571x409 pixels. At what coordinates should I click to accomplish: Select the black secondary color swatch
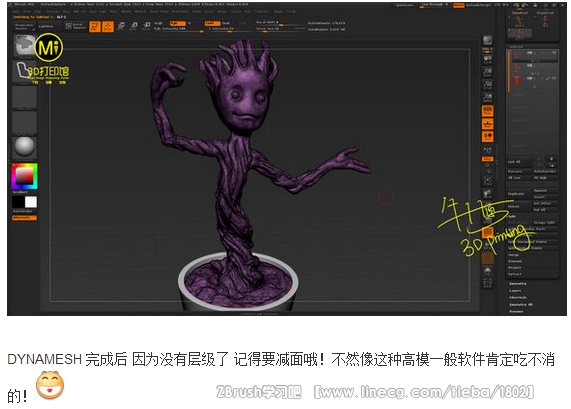point(18,202)
